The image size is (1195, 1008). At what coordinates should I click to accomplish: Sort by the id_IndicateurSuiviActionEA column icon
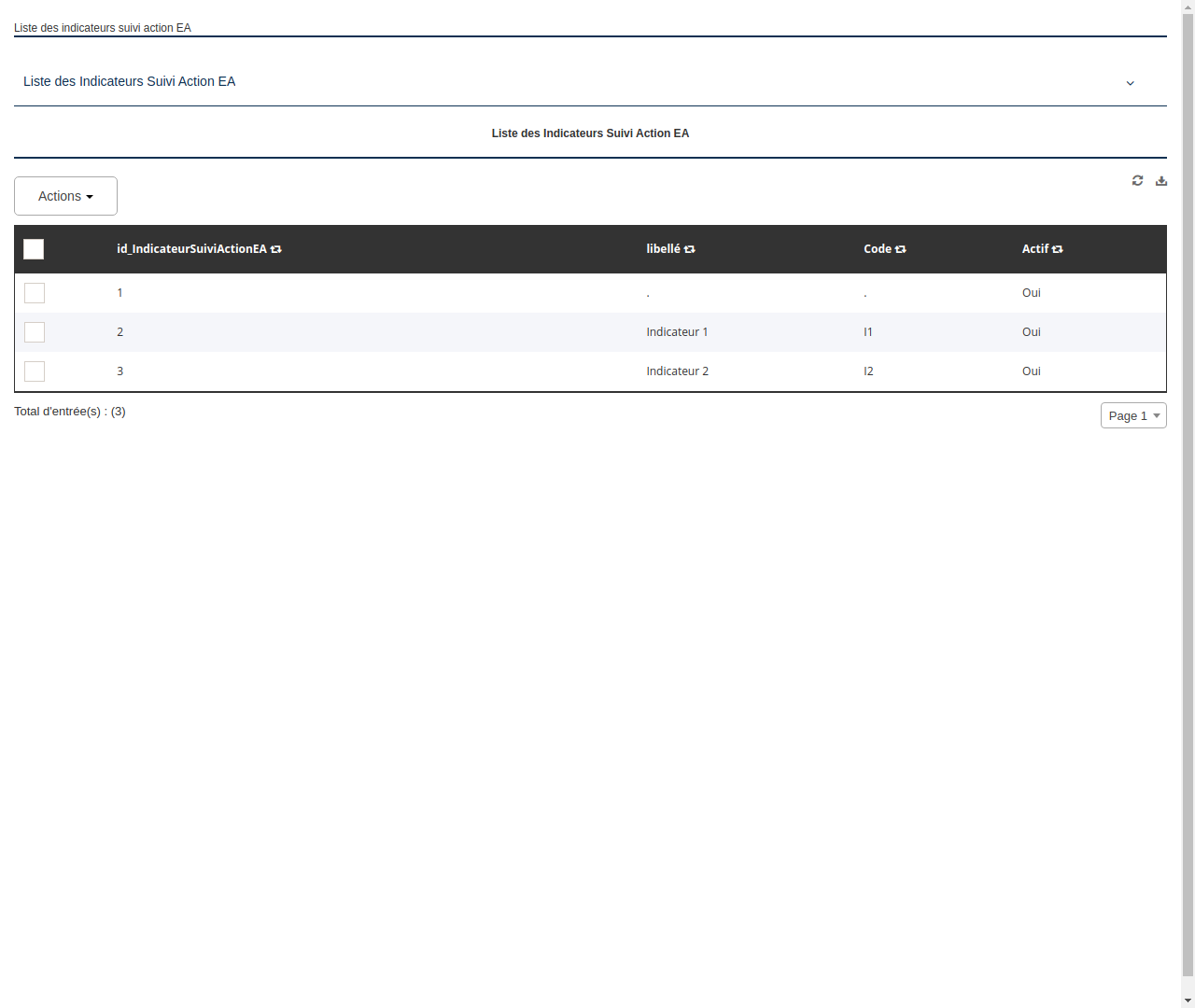click(x=276, y=249)
